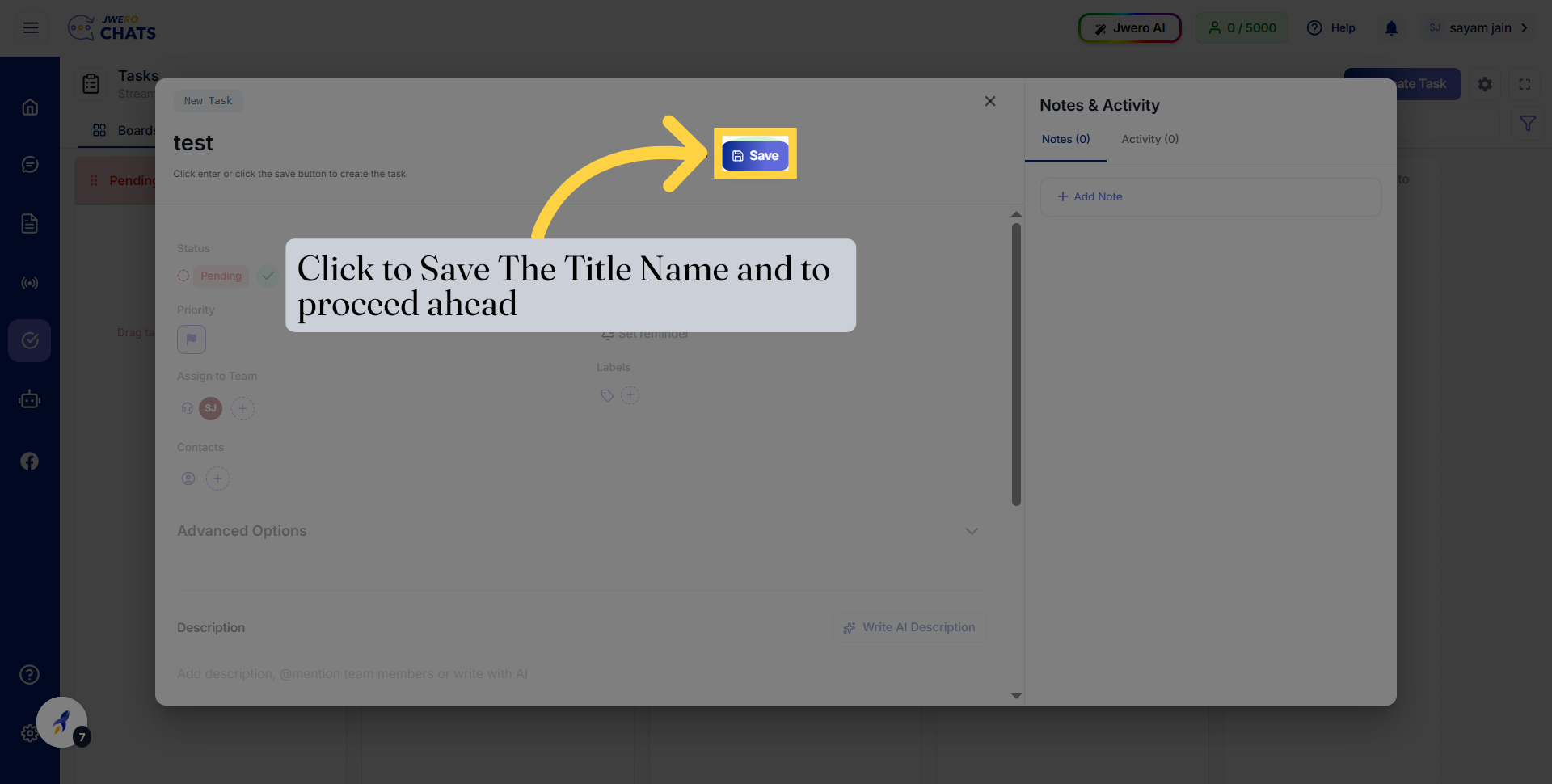1552x784 pixels.
Task: Select the Tasks icon in the sidebar
Action: pyautogui.click(x=30, y=340)
